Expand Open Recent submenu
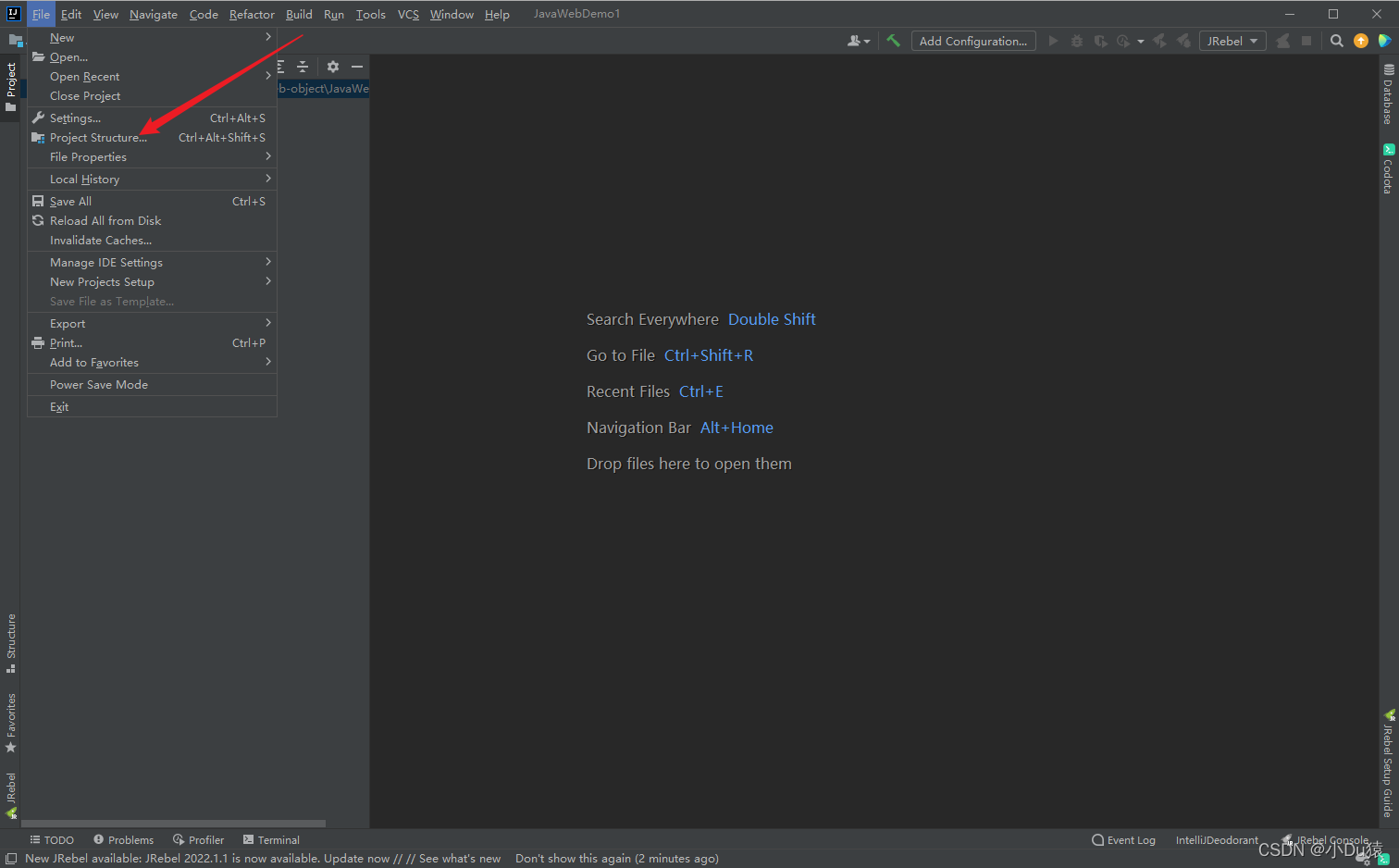Screen dimensions: 1399x868 (x=152, y=77)
